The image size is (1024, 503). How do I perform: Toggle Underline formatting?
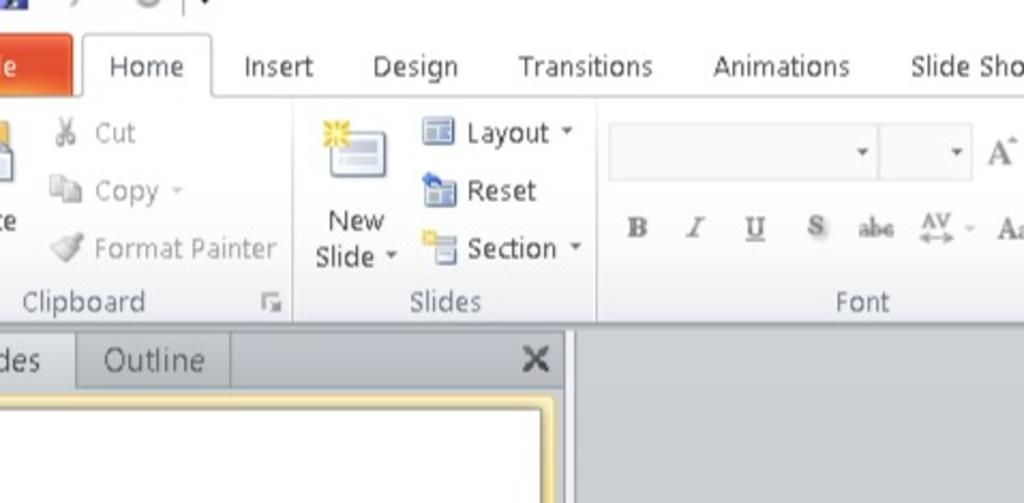tap(755, 228)
